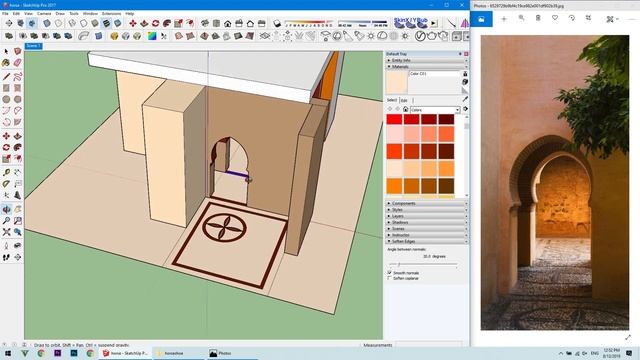Click the rotate icon in Photos

(571, 18)
